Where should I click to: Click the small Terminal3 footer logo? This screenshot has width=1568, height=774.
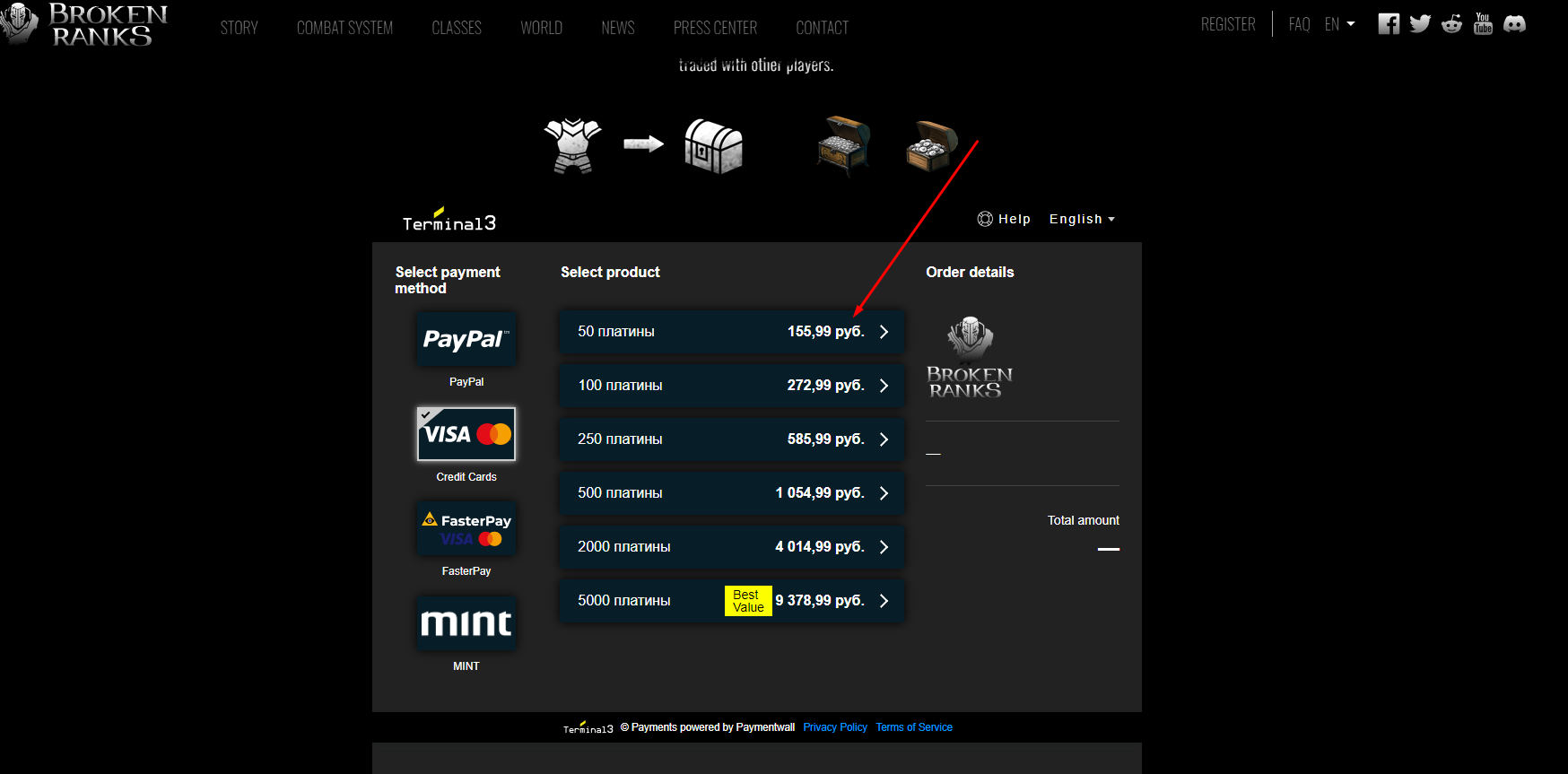tap(588, 727)
